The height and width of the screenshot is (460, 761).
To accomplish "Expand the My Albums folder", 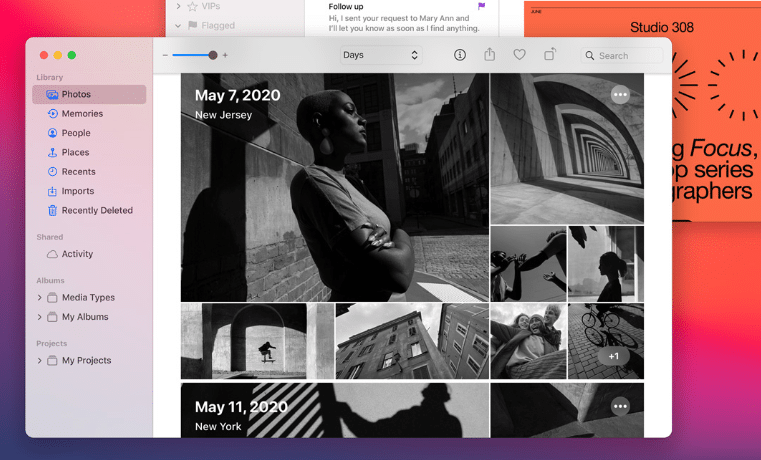I will click(40, 317).
